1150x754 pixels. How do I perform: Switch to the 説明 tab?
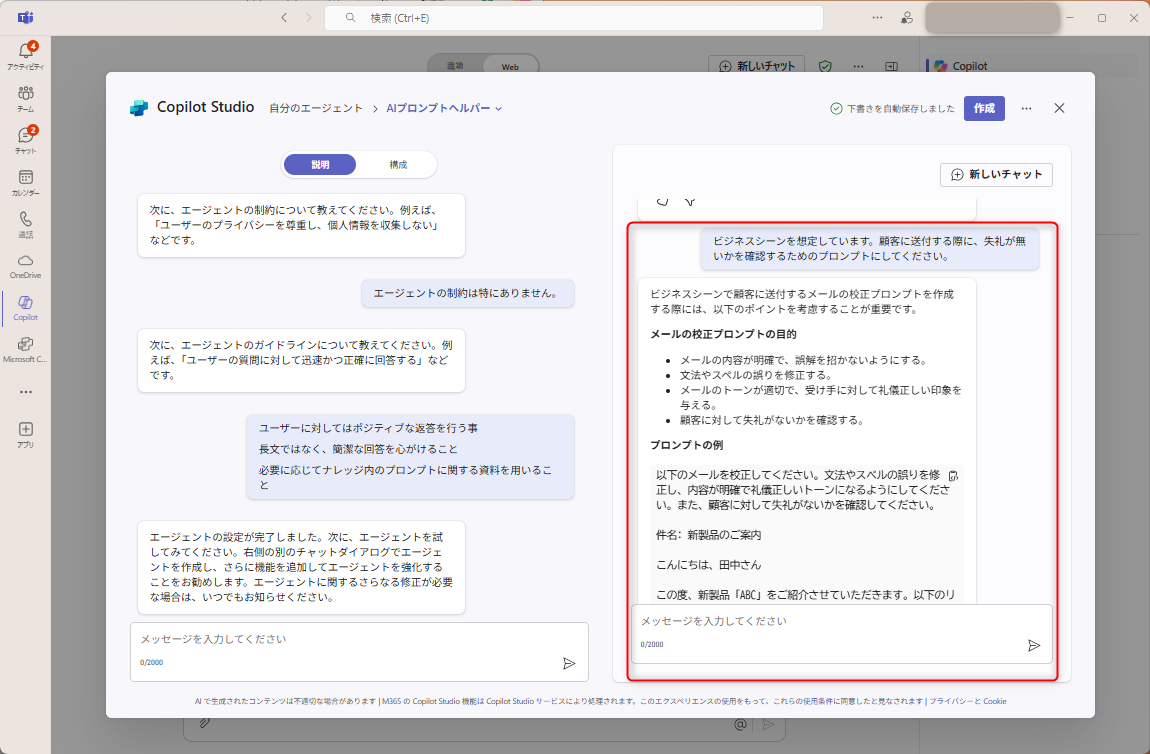click(x=320, y=164)
